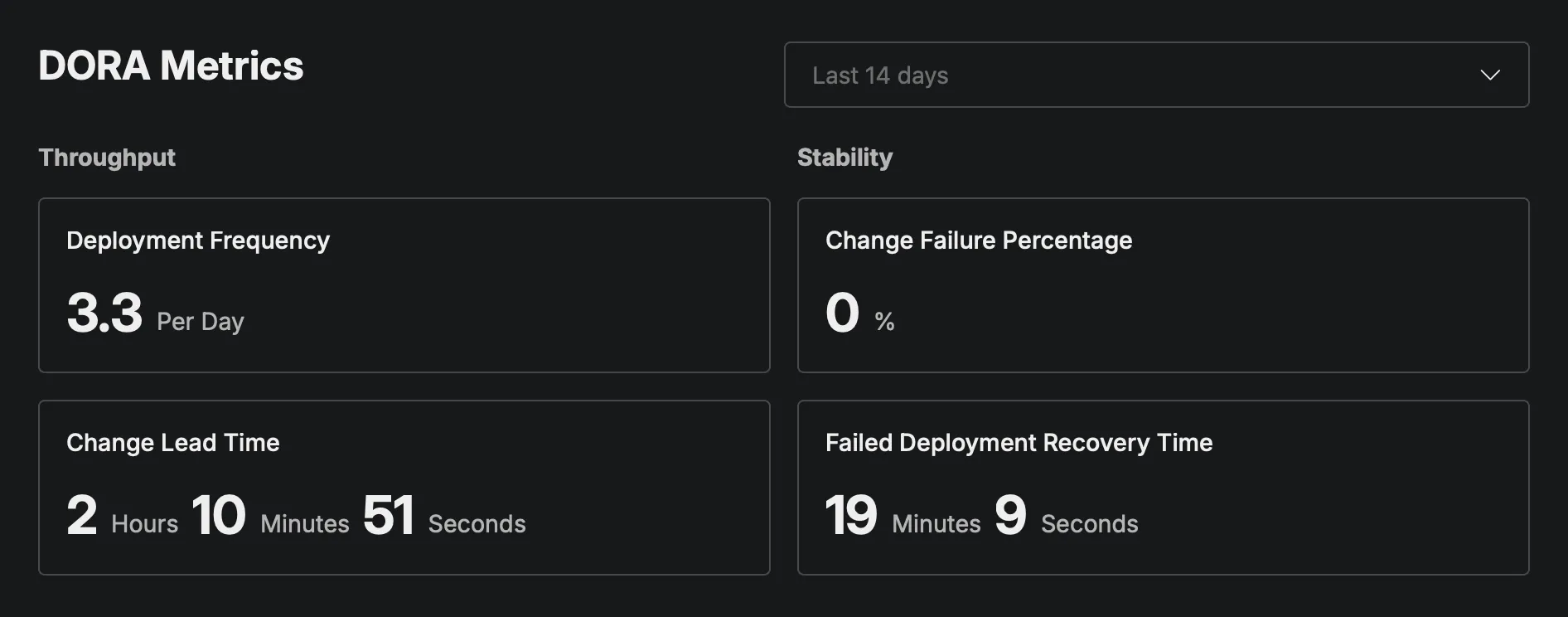Screen dimensions: 1568x617
Task: Click the Change Failure Percentage title text
Action: (978, 240)
